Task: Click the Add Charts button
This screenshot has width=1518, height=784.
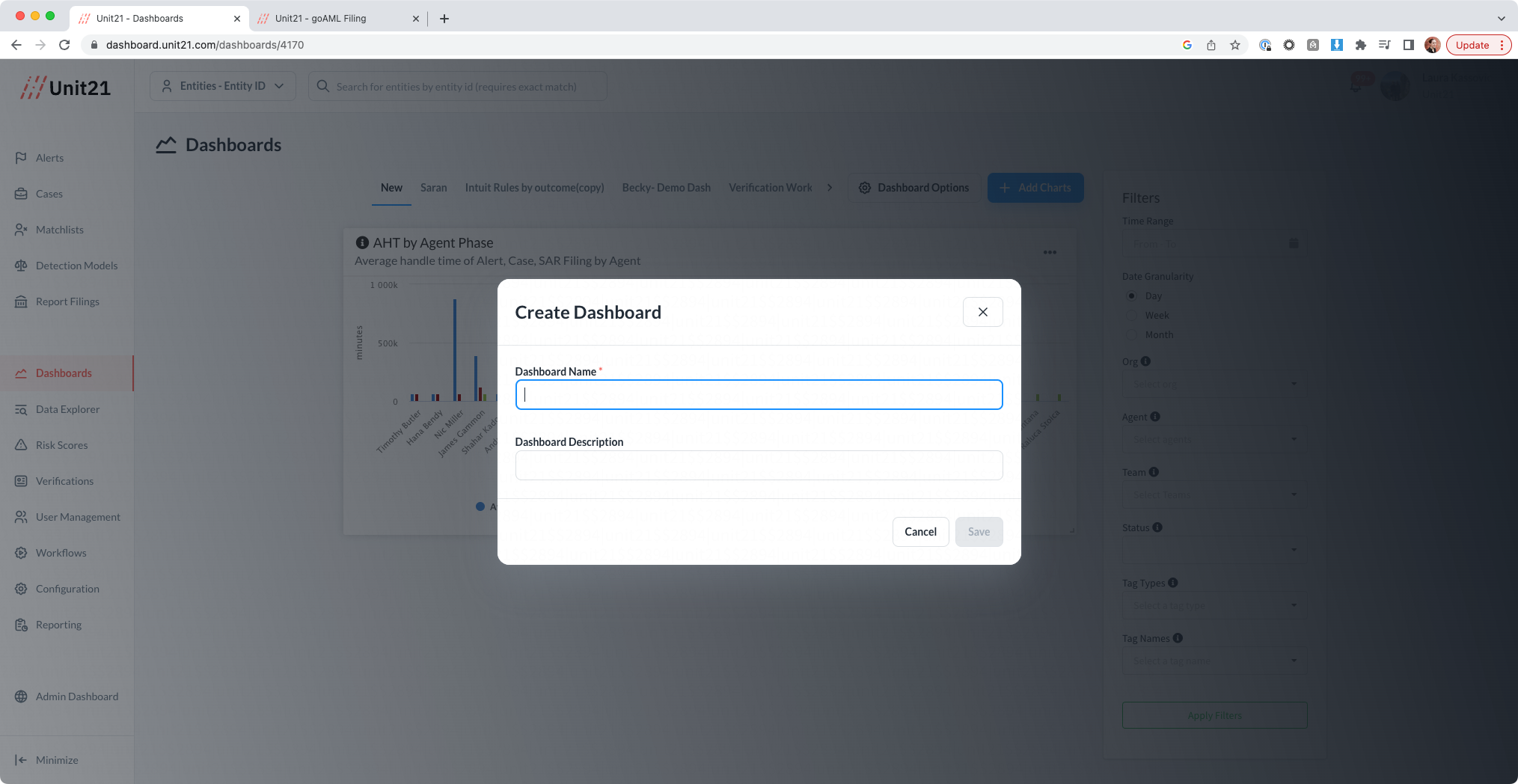Action: pyautogui.click(x=1035, y=188)
